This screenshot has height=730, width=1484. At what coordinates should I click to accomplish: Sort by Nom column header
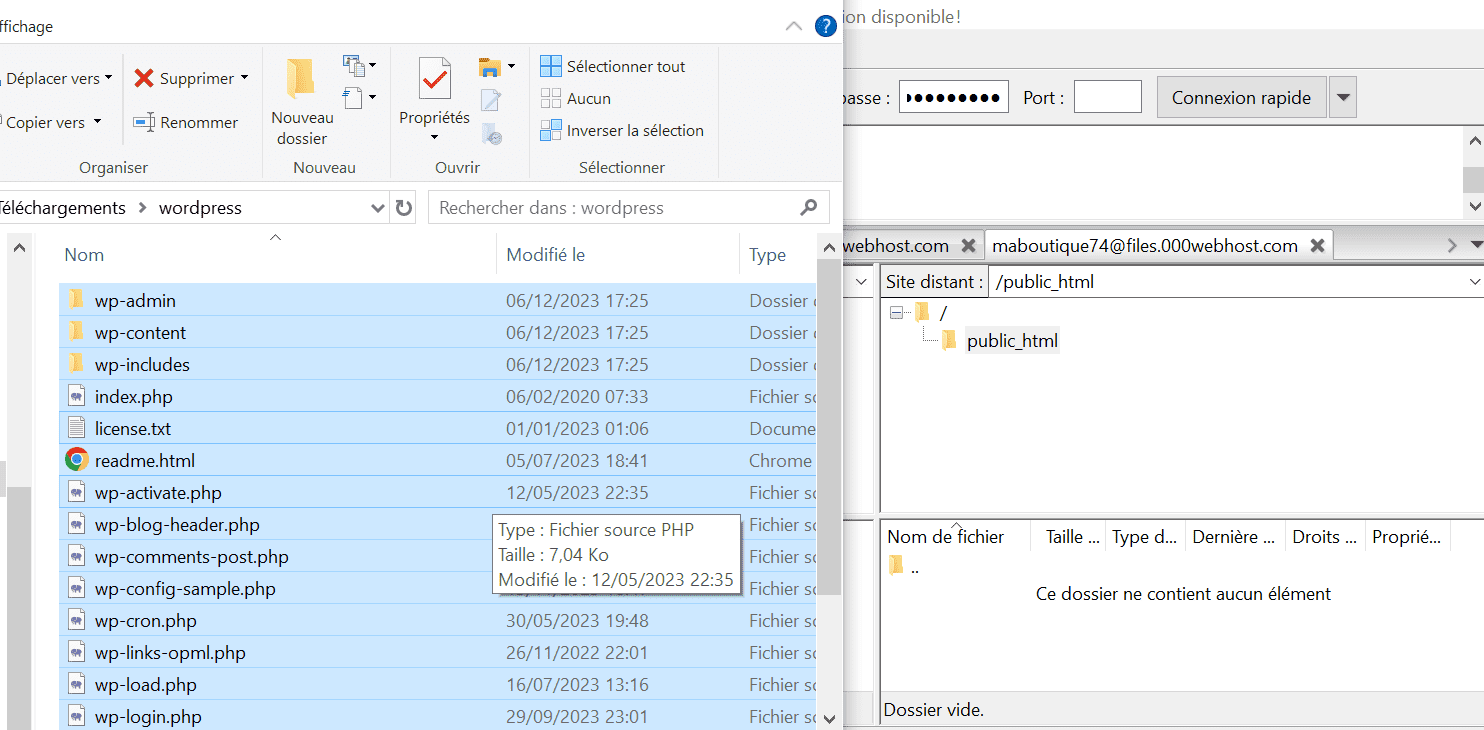[x=84, y=255]
